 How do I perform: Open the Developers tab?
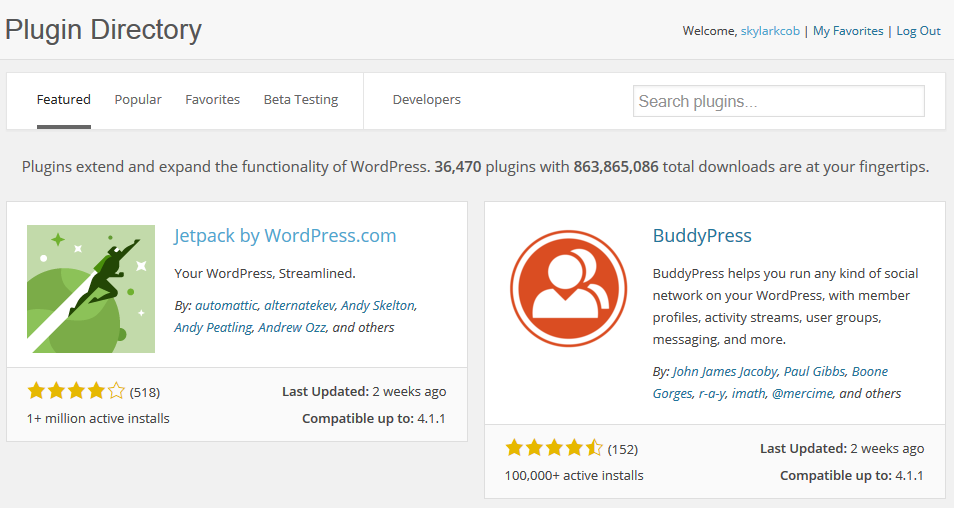(427, 100)
